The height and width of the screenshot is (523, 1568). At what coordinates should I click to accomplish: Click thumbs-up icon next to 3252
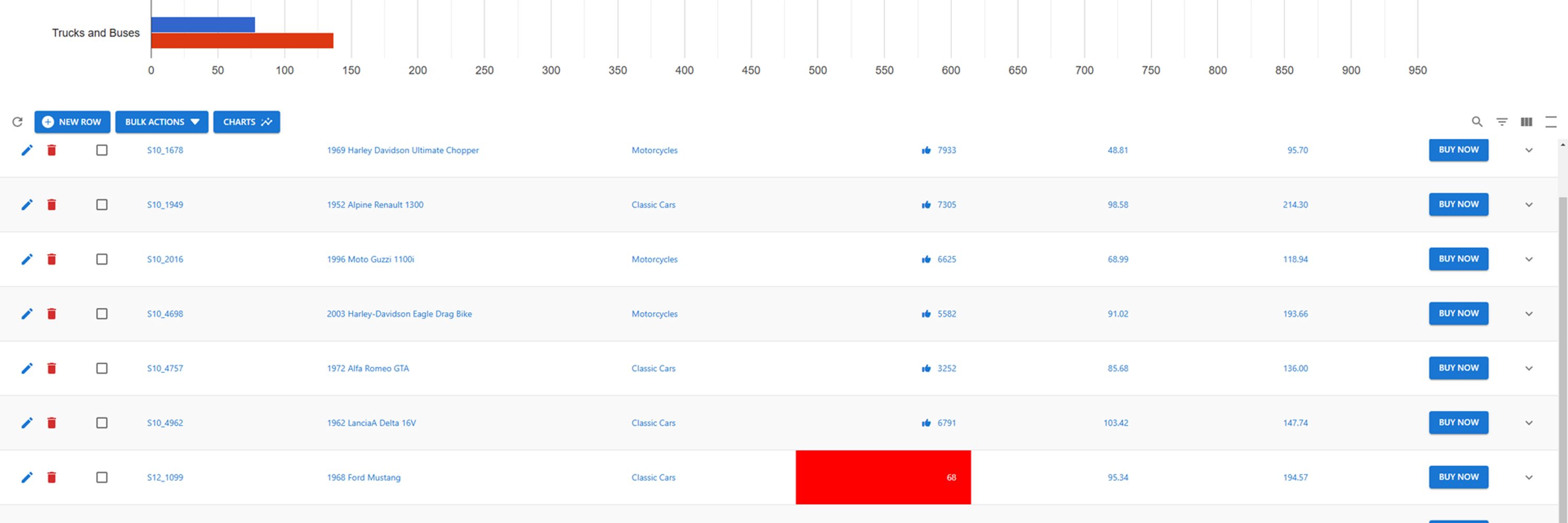(x=926, y=368)
